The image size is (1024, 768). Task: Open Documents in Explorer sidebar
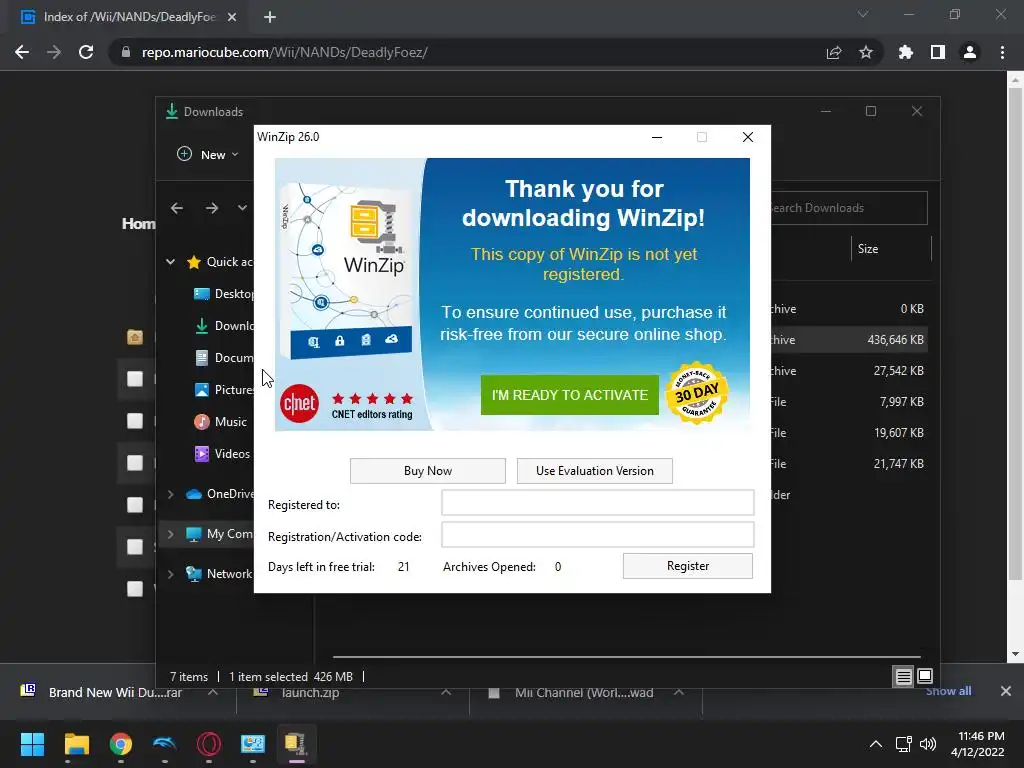tap(223, 358)
